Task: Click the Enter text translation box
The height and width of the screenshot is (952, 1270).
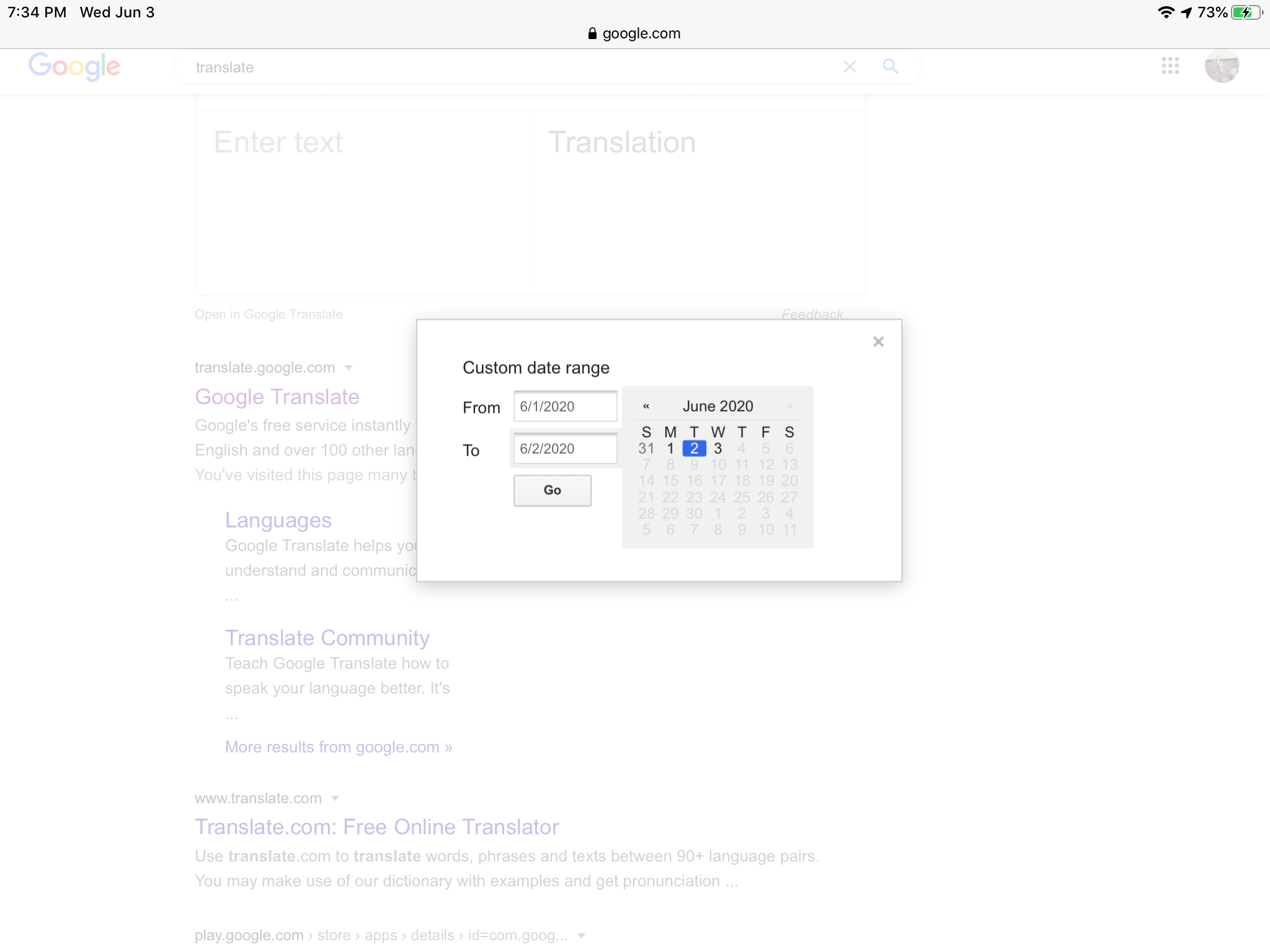Action: pos(363,203)
